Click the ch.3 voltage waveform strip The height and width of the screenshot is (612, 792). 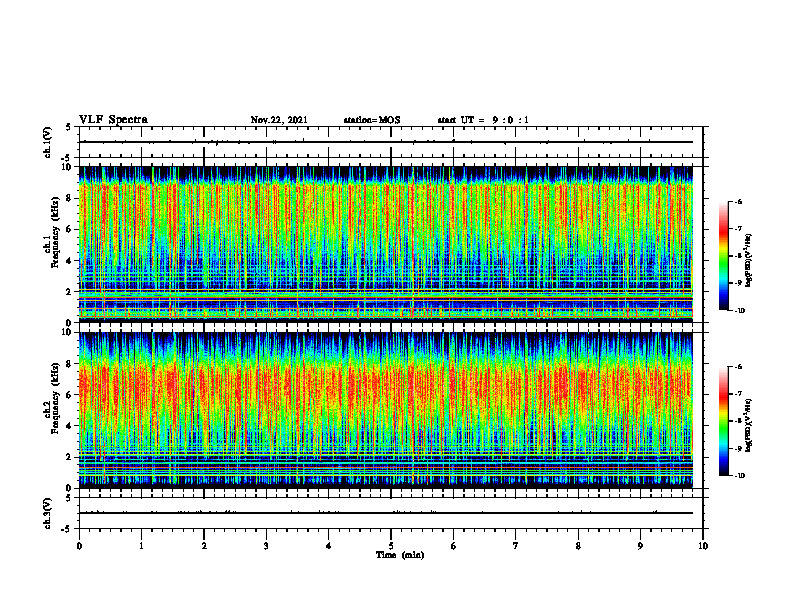click(x=391, y=513)
